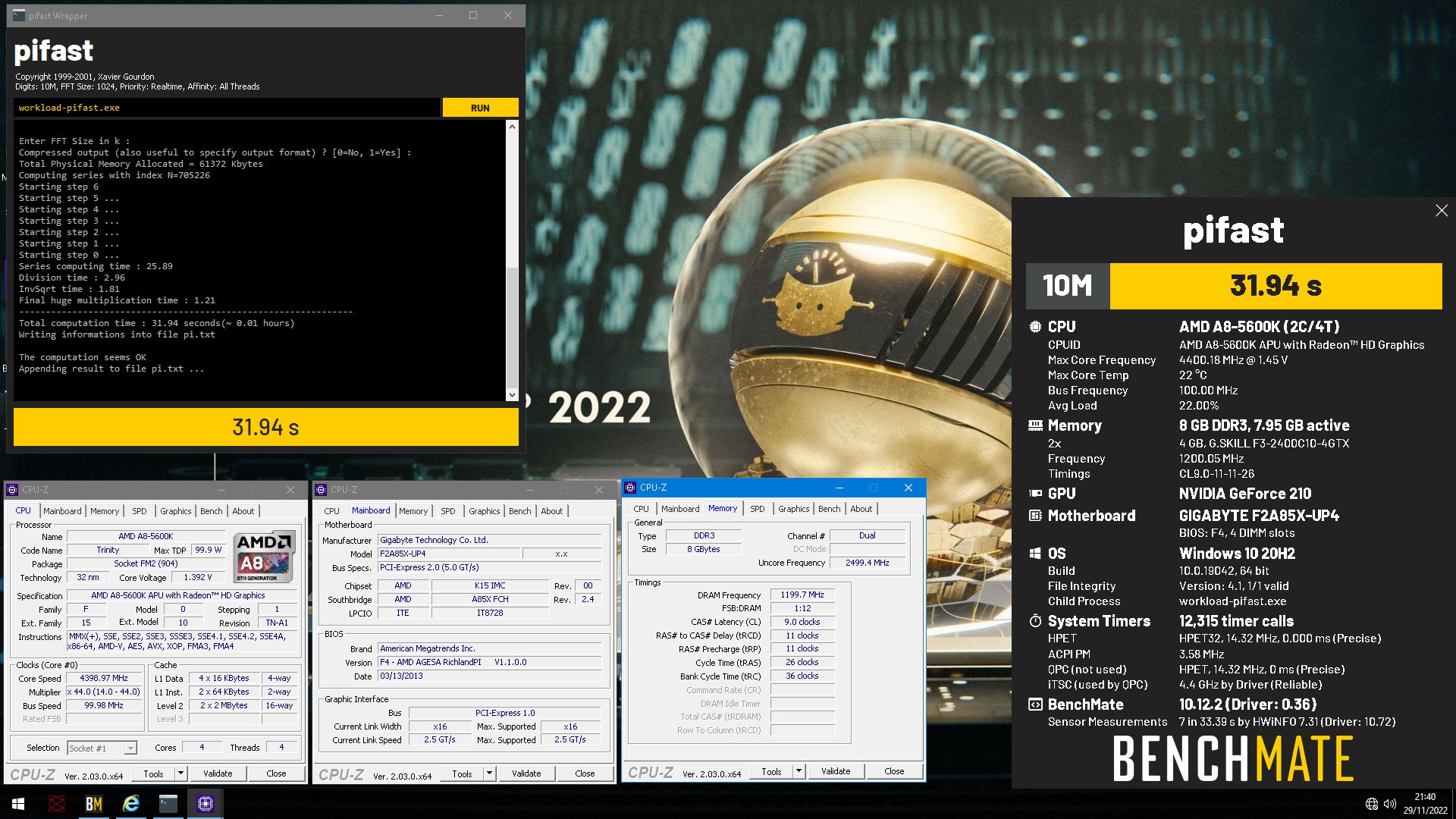Viewport: 1456px width, 819px height.
Task: Click the pifast console scrollbar up arrow
Action: click(512, 127)
